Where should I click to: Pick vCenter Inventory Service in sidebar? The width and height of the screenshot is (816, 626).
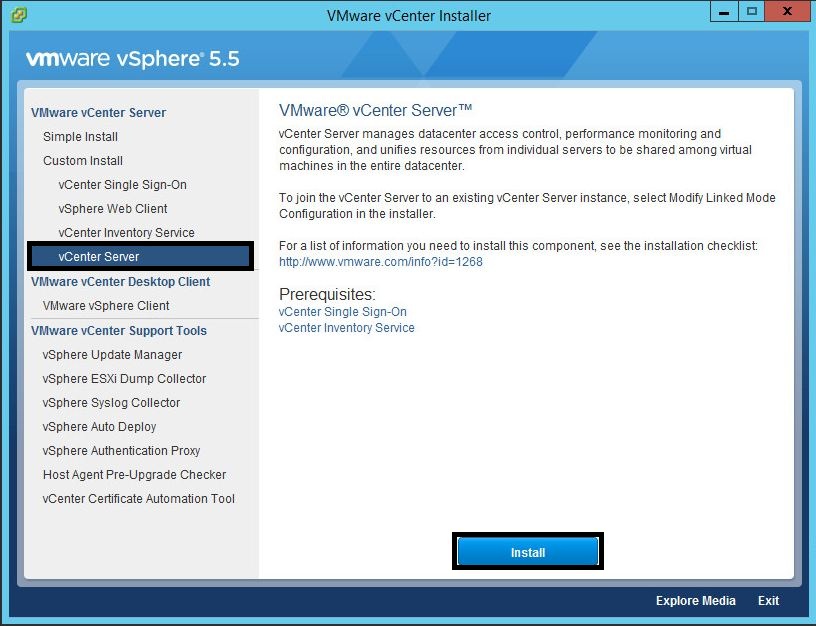pyautogui.click(x=126, y=233)
